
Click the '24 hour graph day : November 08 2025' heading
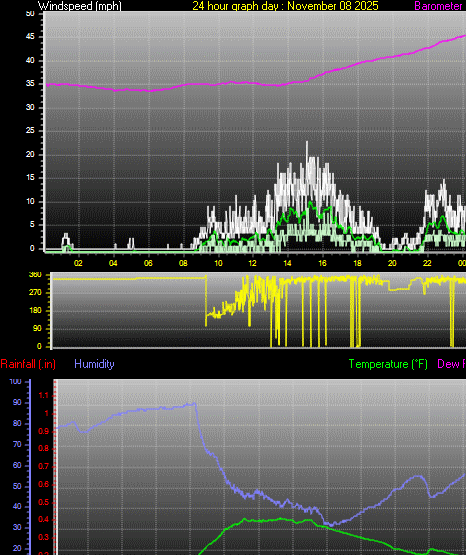[285, 6]
